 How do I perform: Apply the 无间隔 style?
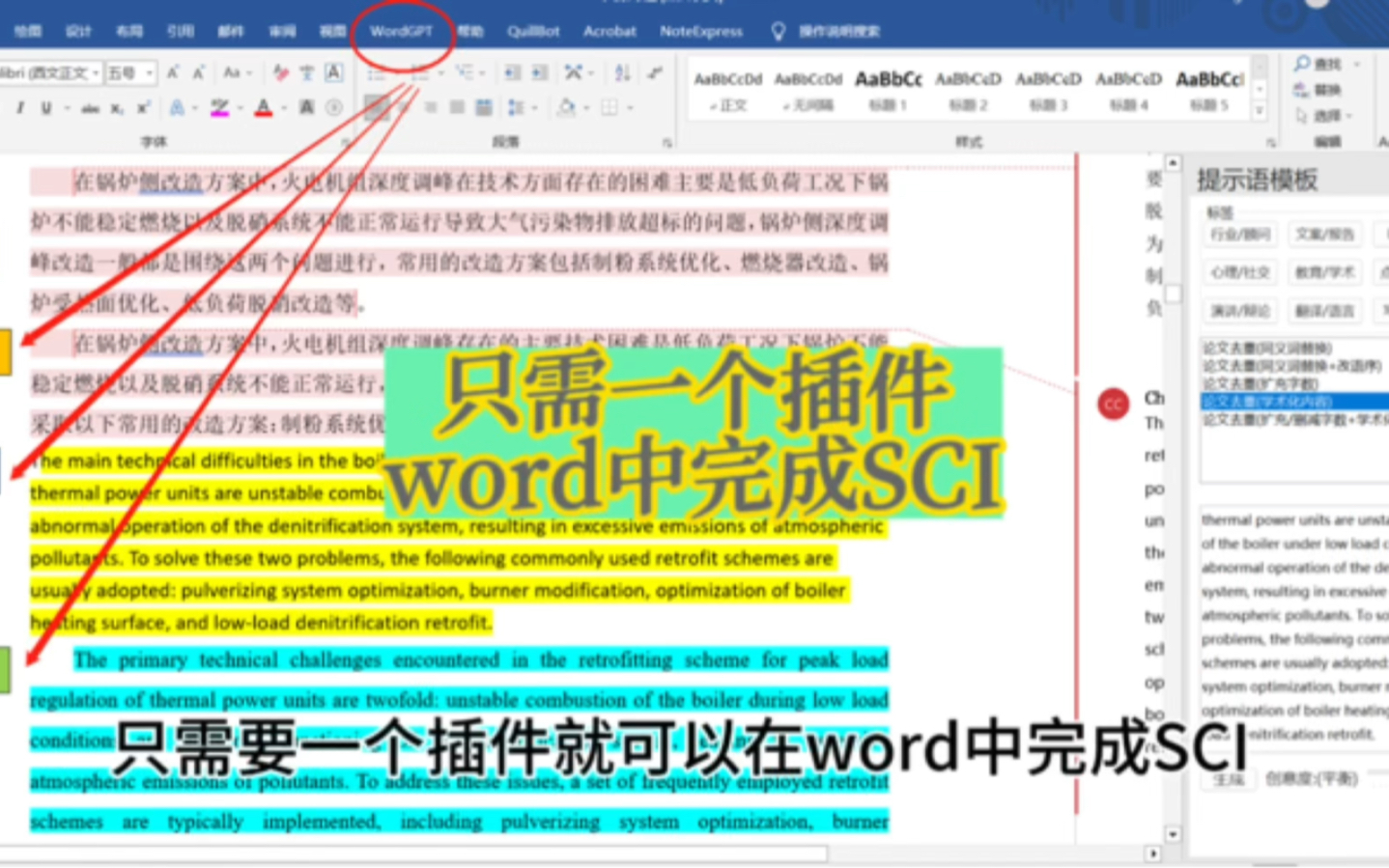point(808,90)
